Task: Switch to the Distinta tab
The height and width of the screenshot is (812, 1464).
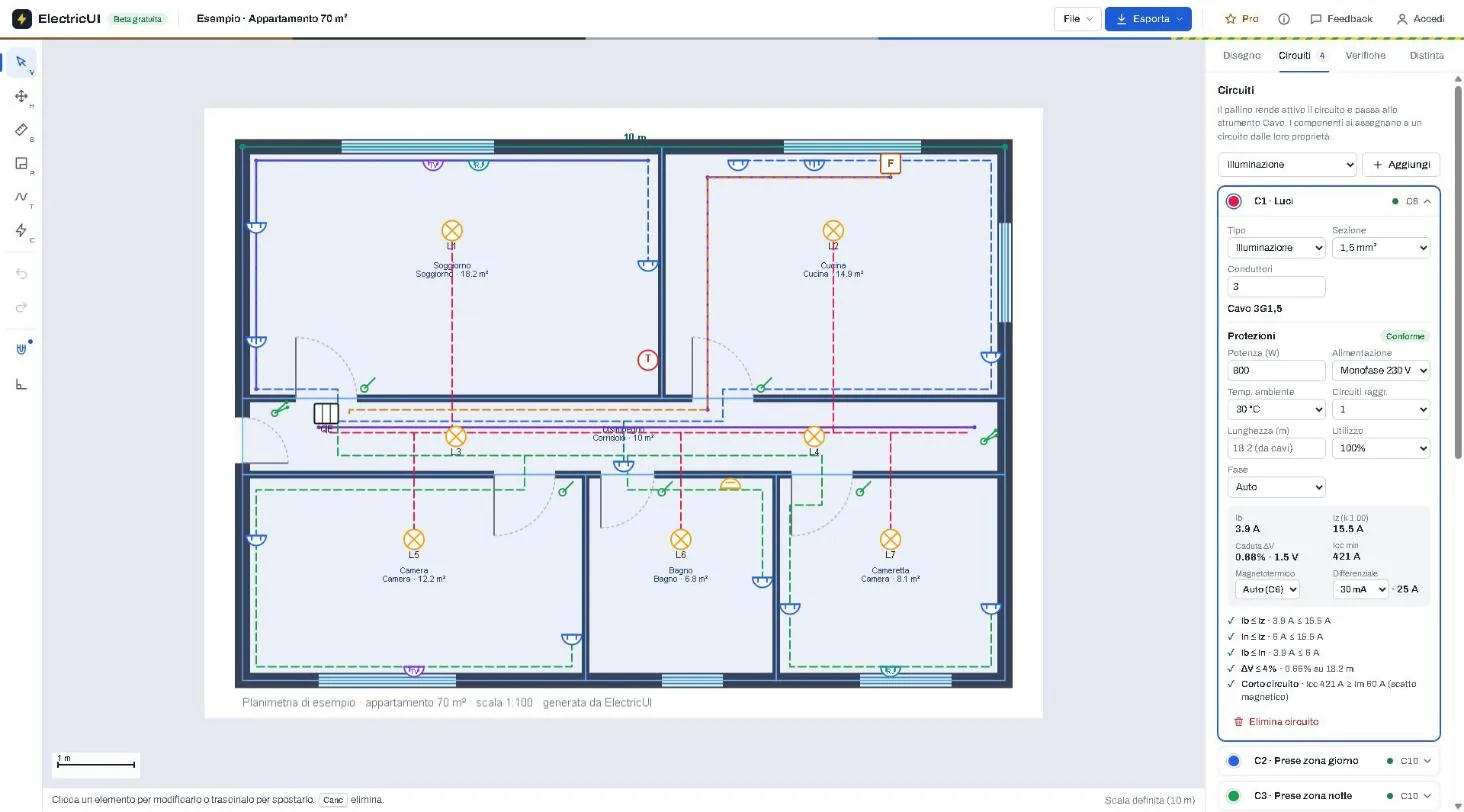Action: click(x=1427, y=56)
